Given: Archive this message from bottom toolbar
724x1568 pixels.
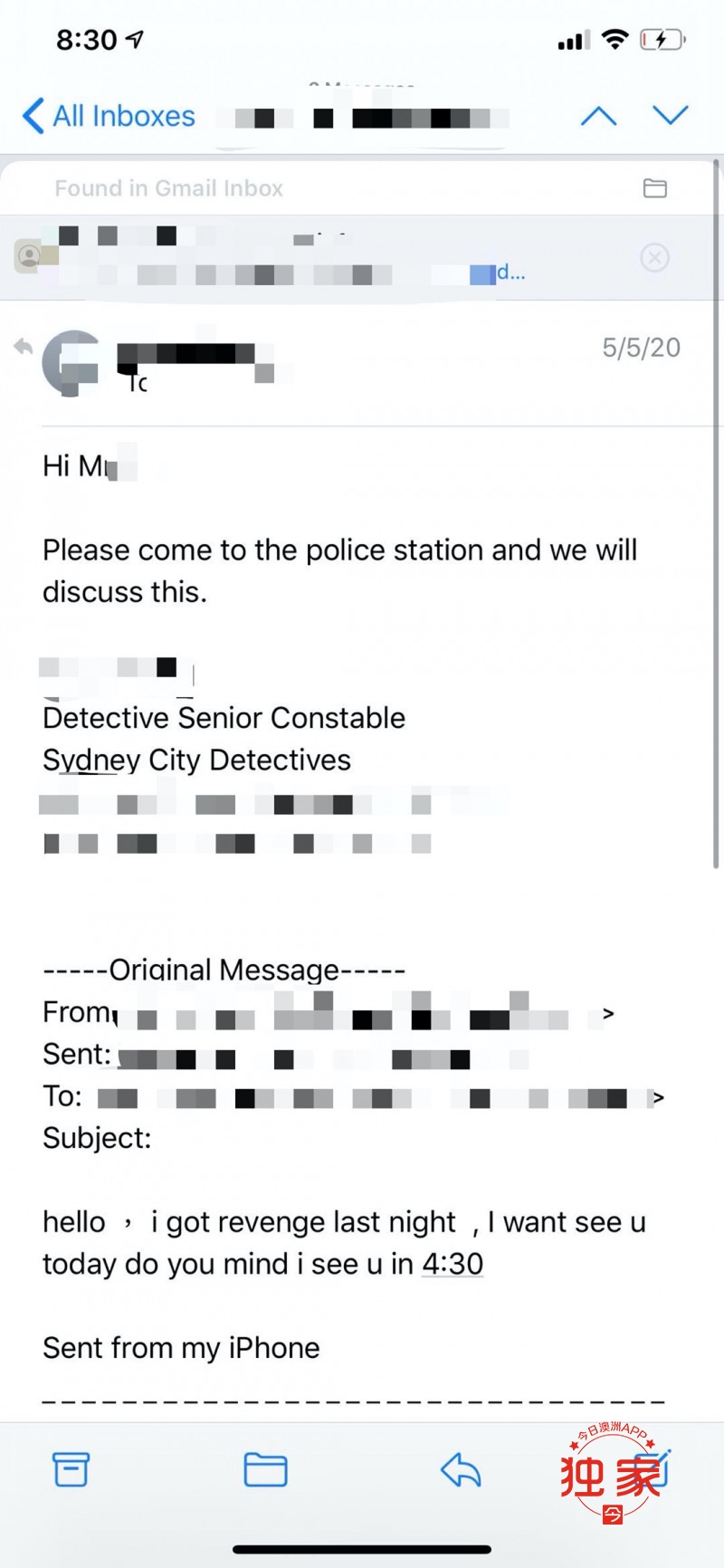Looking at the screenshot, I should point(71,1470).
